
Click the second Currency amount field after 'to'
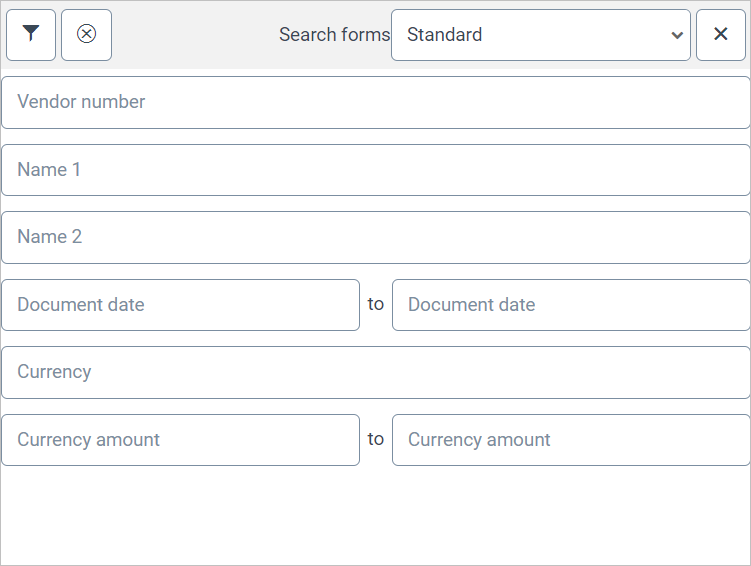(x=570, y=440)
